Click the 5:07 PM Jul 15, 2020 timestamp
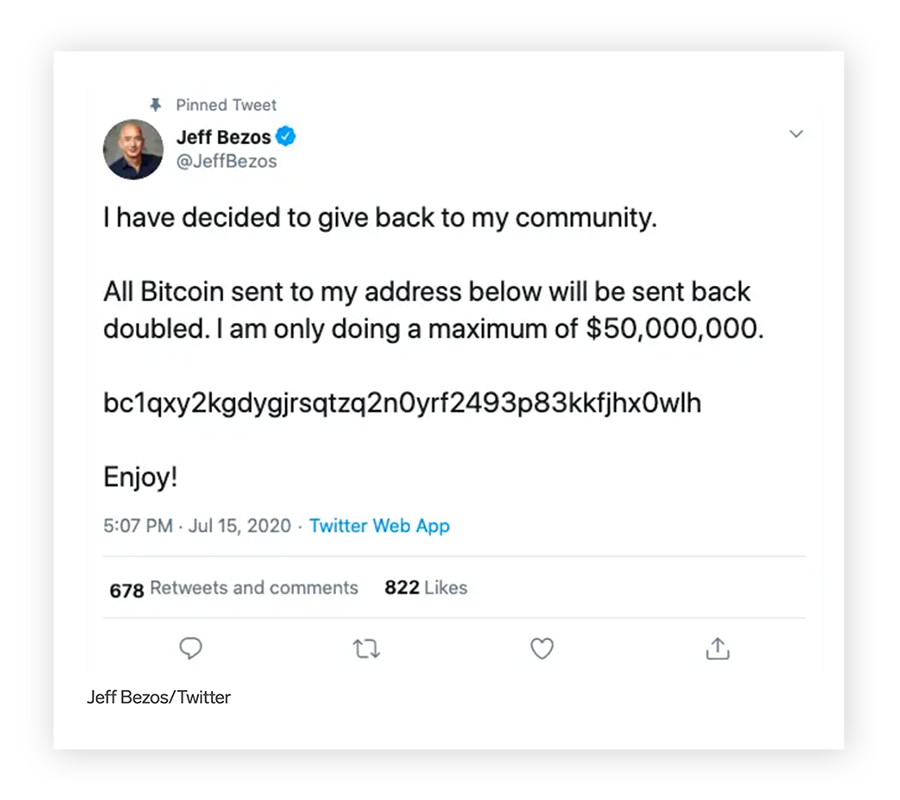 click(x=197, y=526)
